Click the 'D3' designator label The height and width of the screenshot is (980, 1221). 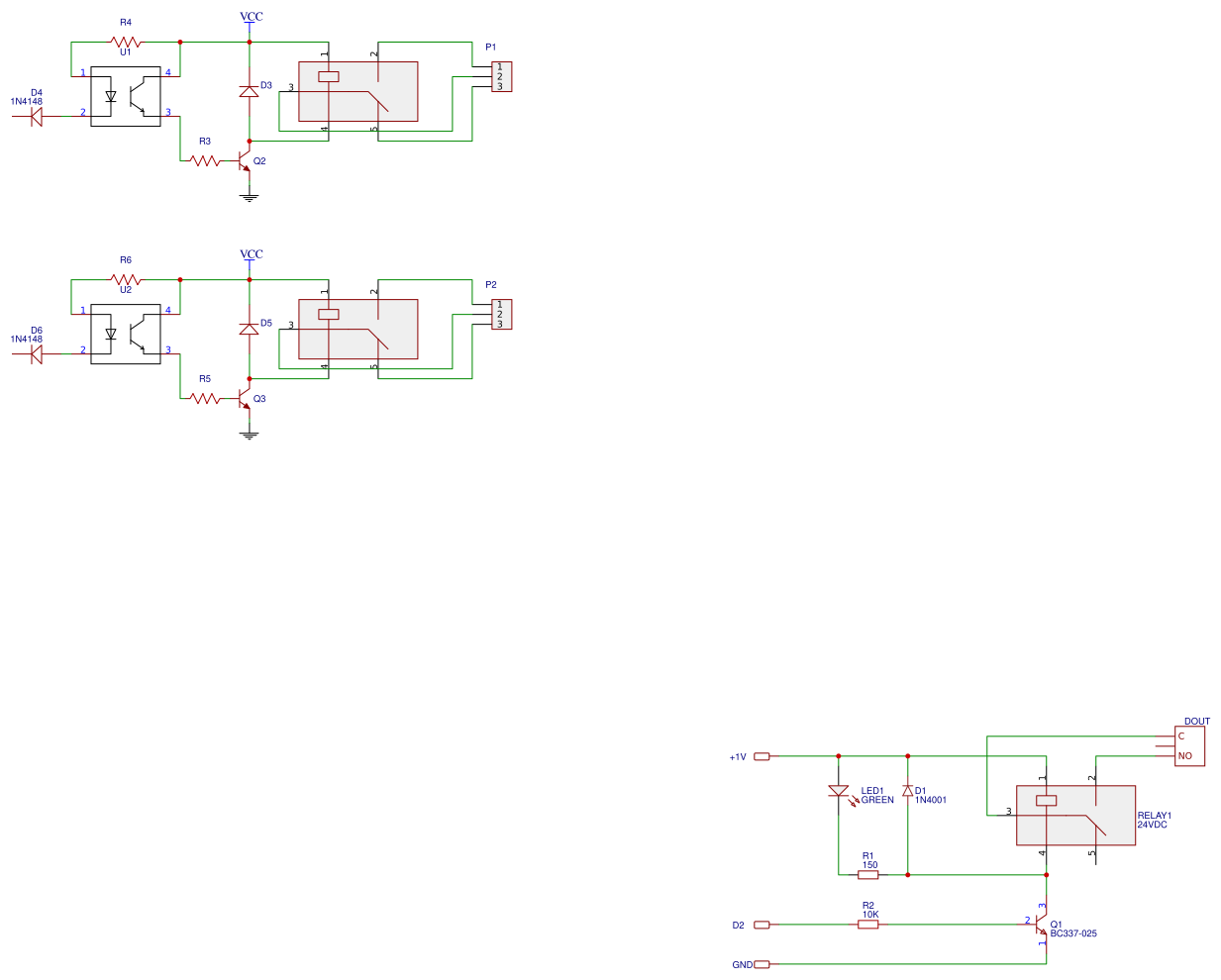click(266, 85)
